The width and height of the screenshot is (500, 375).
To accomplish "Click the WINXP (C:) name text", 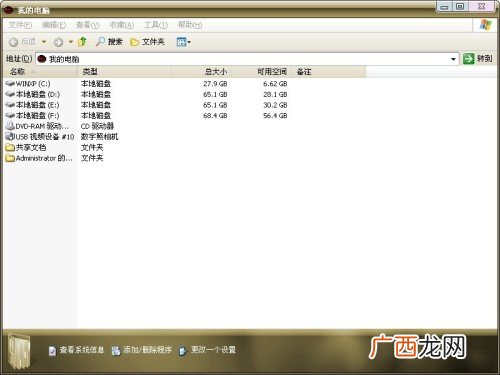I will (x=33, y=84).
